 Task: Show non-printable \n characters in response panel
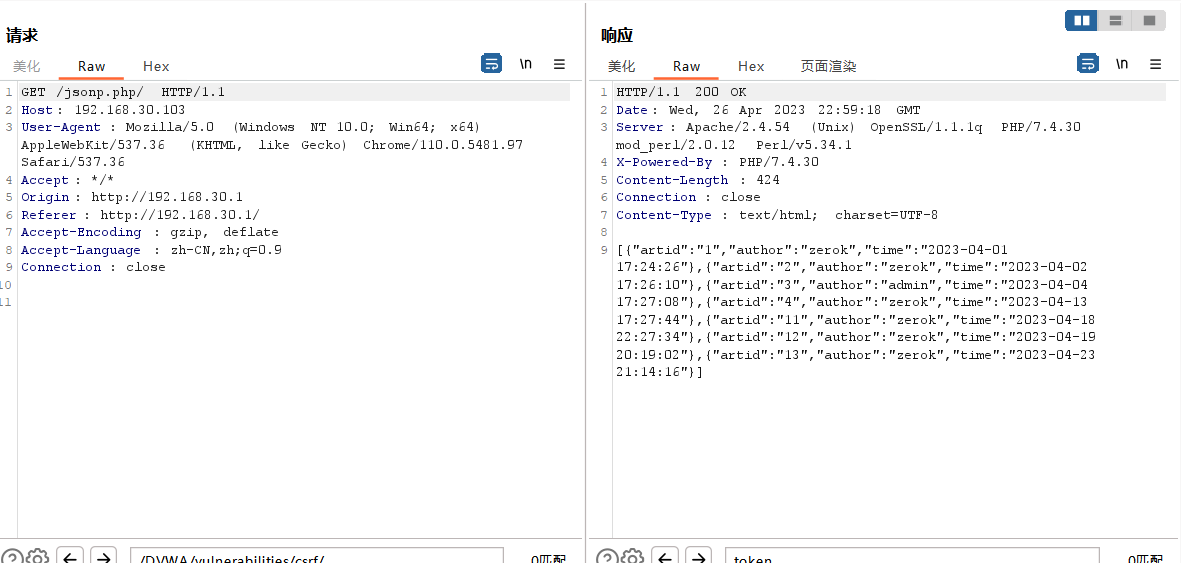click(1122, 64)
